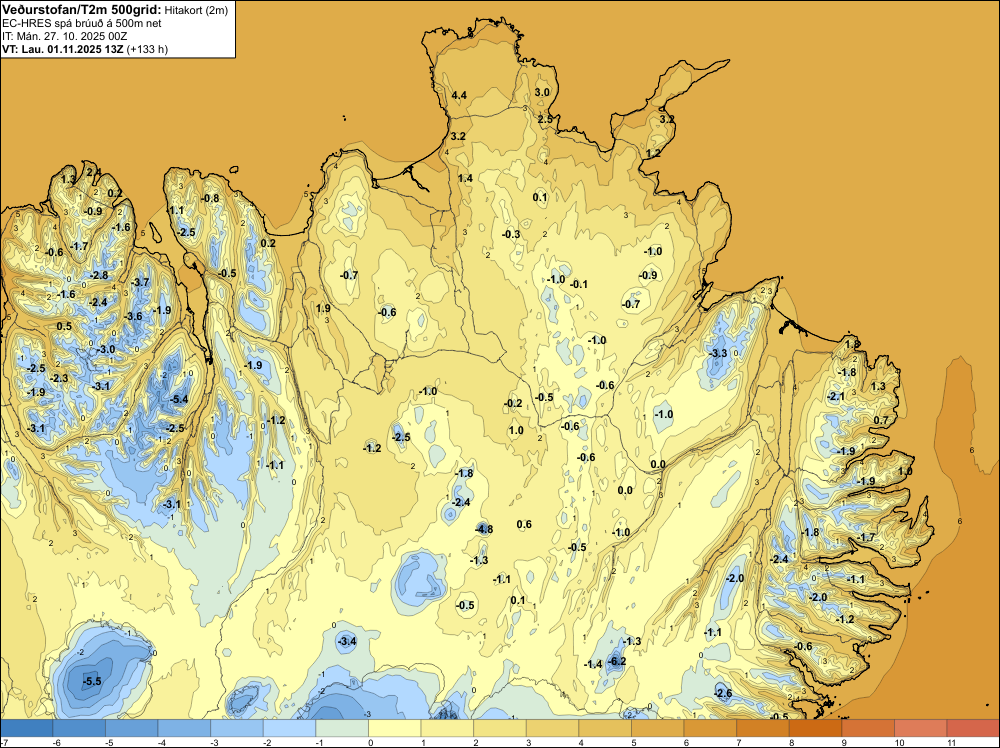The height and width of the screenshot is (748, 1000).
Task: Click the legend swatch between -7 and -6
Action: (x=27, y=728)
